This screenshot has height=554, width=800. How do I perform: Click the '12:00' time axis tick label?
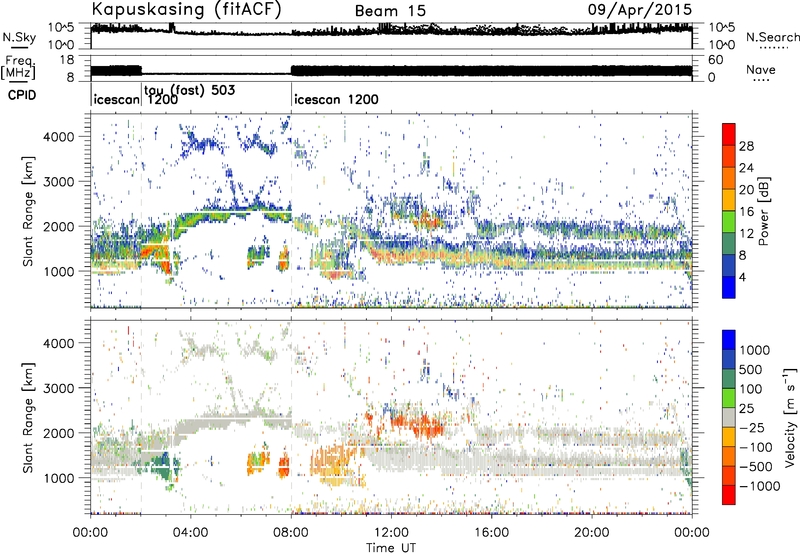pyautogui.click(x=391, y=533)
